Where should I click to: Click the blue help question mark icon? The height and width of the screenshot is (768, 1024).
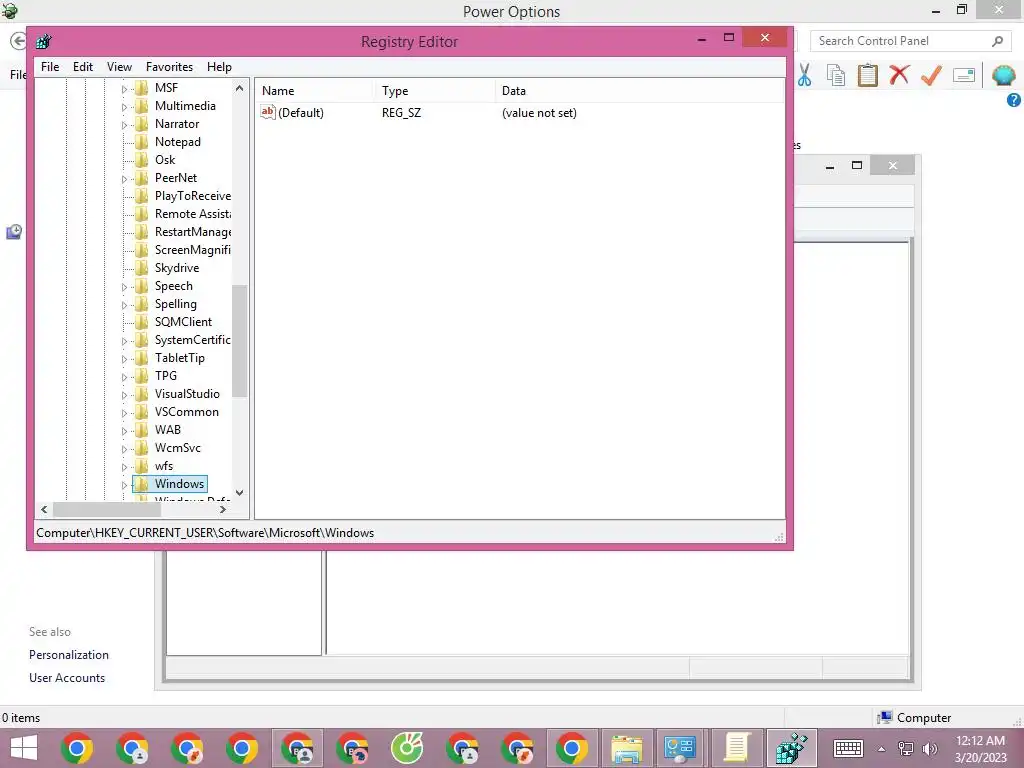coord(1014,100)
